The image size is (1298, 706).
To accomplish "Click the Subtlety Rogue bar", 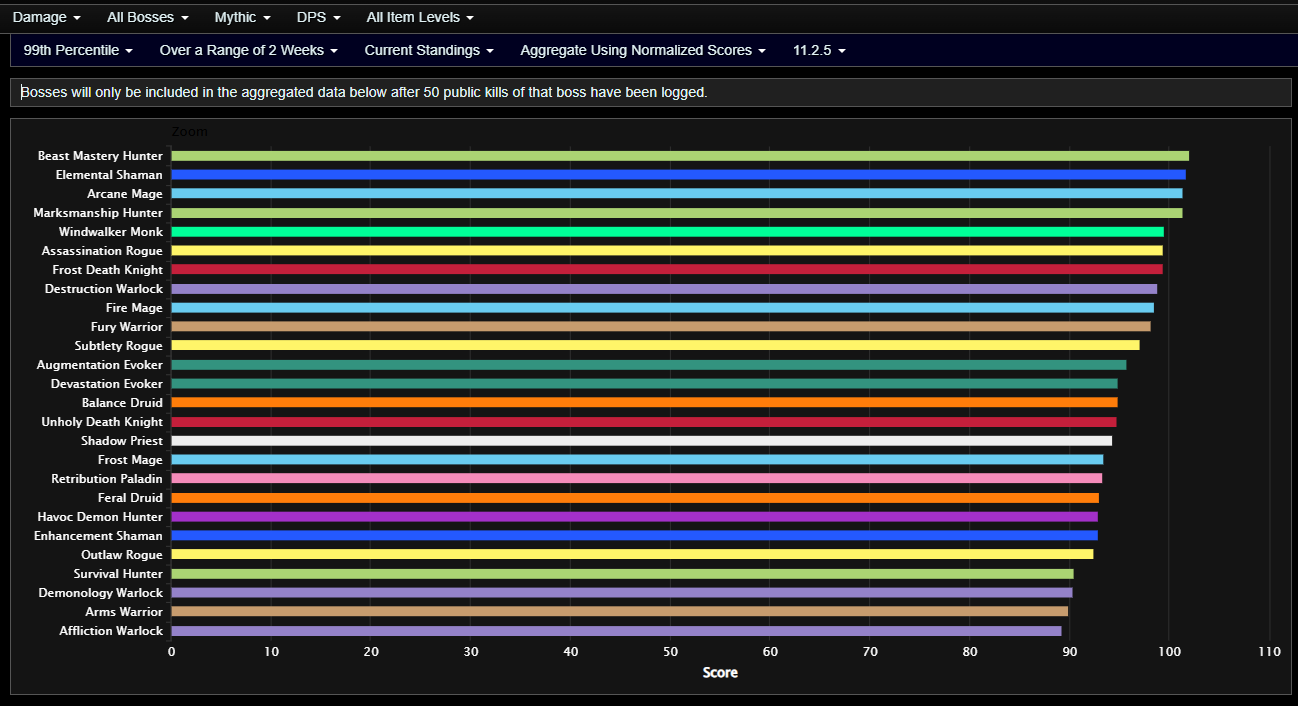I will click(656, 346).
